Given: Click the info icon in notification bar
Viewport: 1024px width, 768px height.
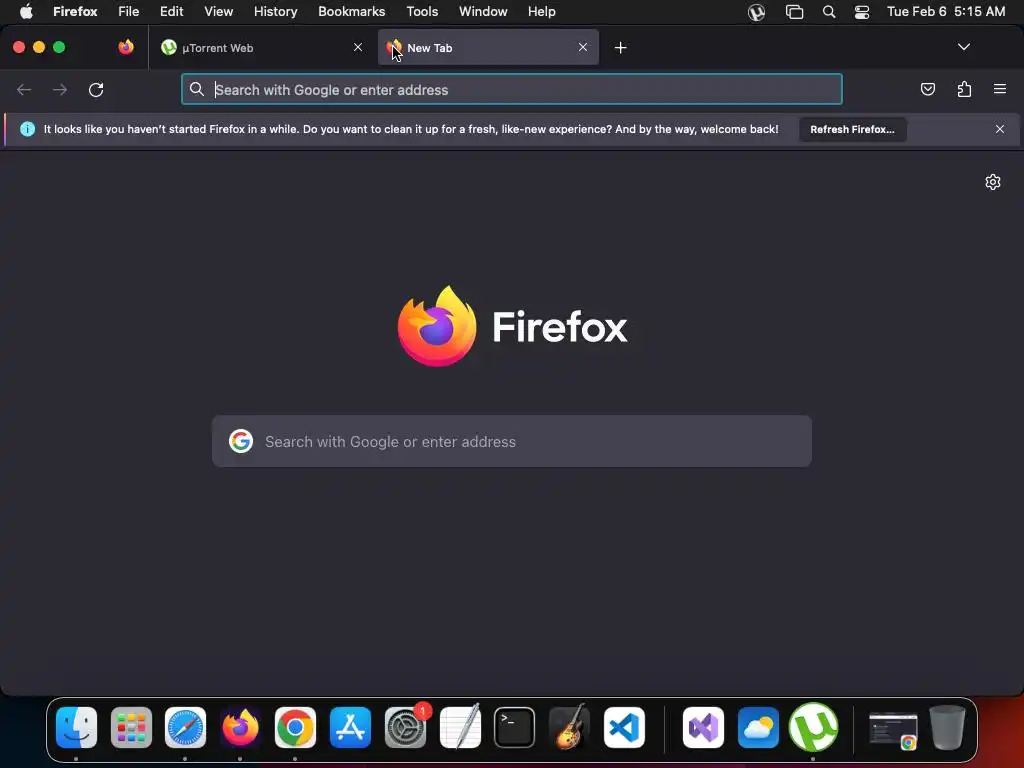Looking at the screenshot, I should tap(27, 129).
